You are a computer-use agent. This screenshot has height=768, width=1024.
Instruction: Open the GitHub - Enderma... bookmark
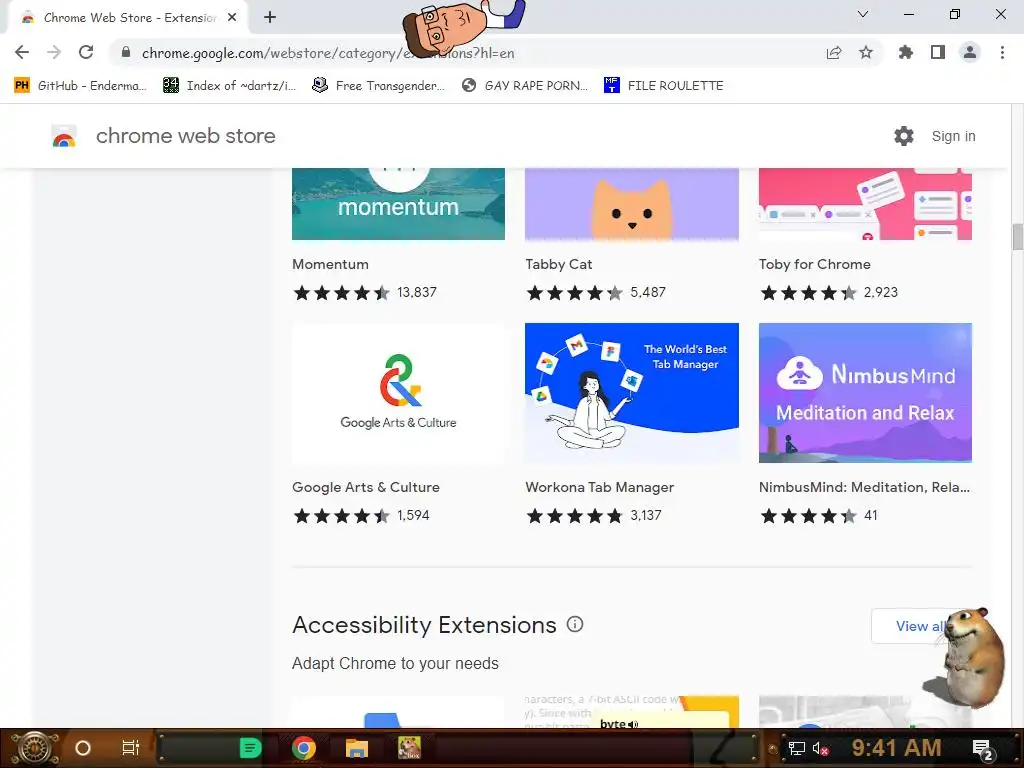(x=80, y=86)
